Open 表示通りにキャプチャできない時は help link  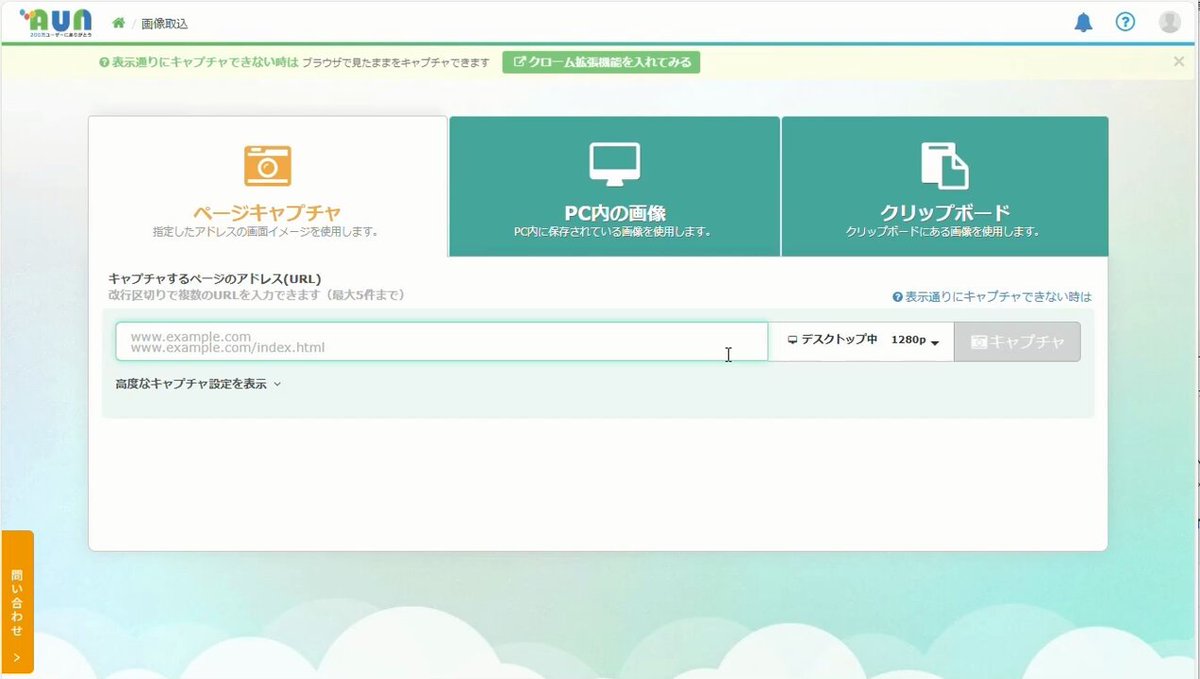(992, 297)
